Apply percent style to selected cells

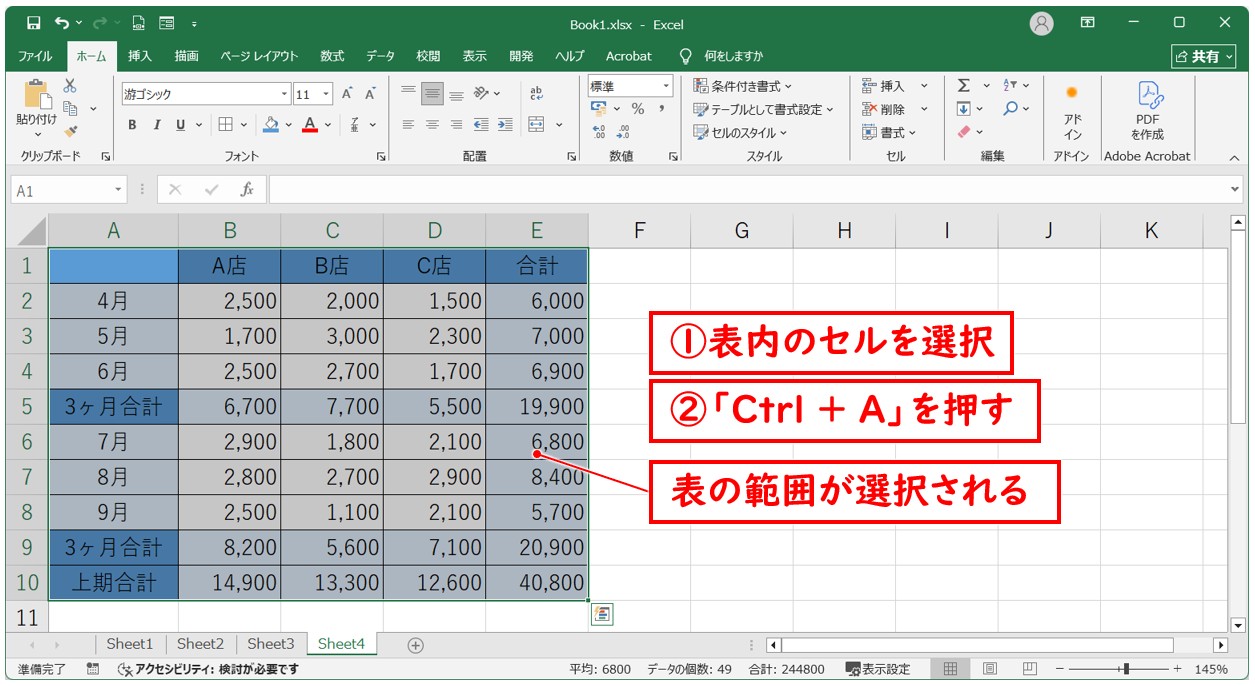pos(638,109)
